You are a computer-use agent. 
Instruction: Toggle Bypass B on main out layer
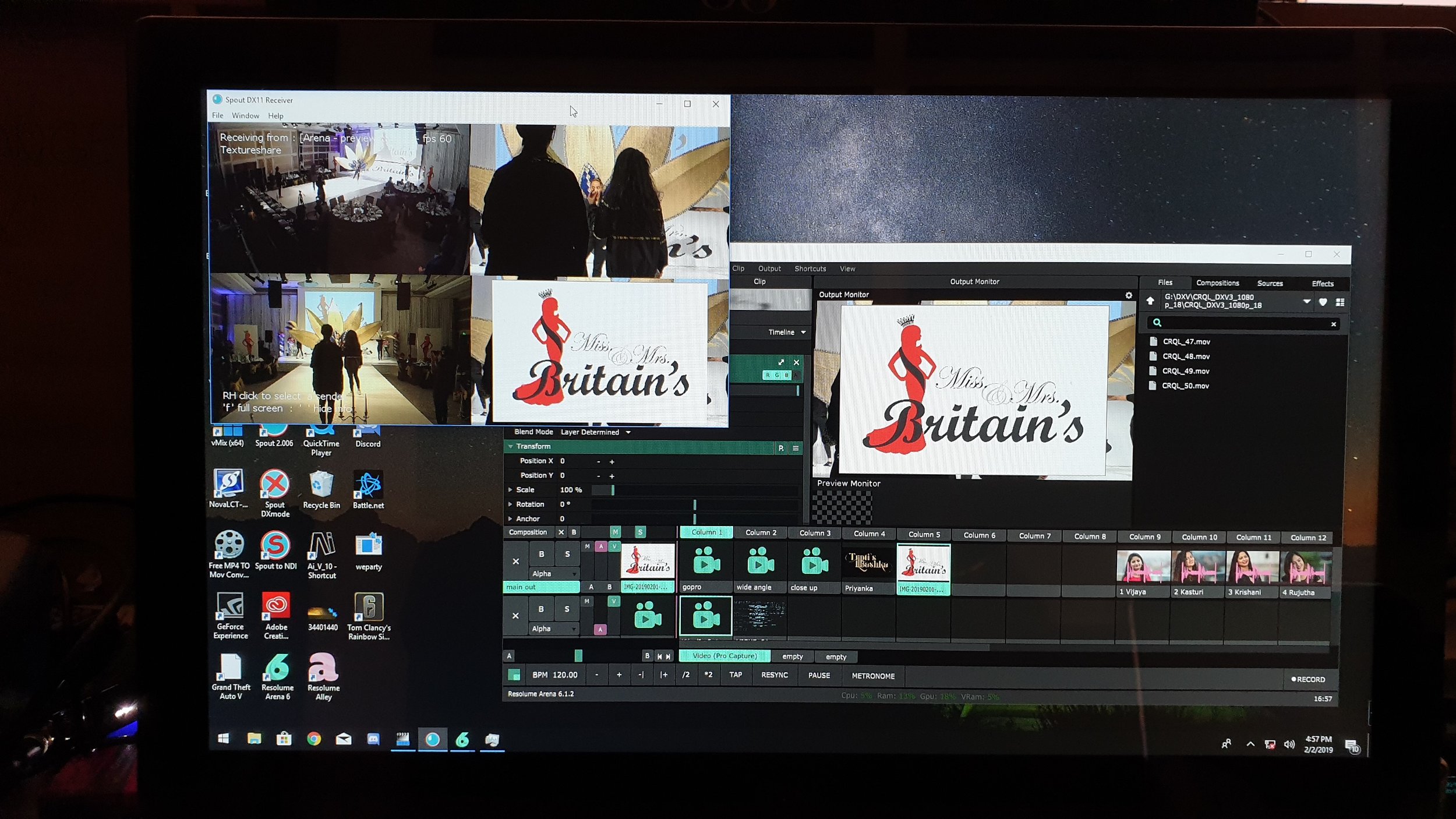[x=541, y=554]
